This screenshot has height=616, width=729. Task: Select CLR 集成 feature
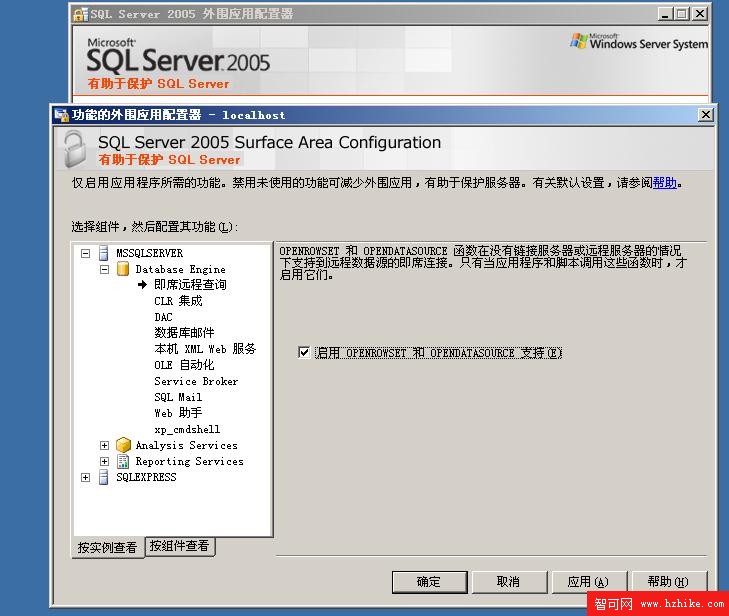click(x=178, y=301)
